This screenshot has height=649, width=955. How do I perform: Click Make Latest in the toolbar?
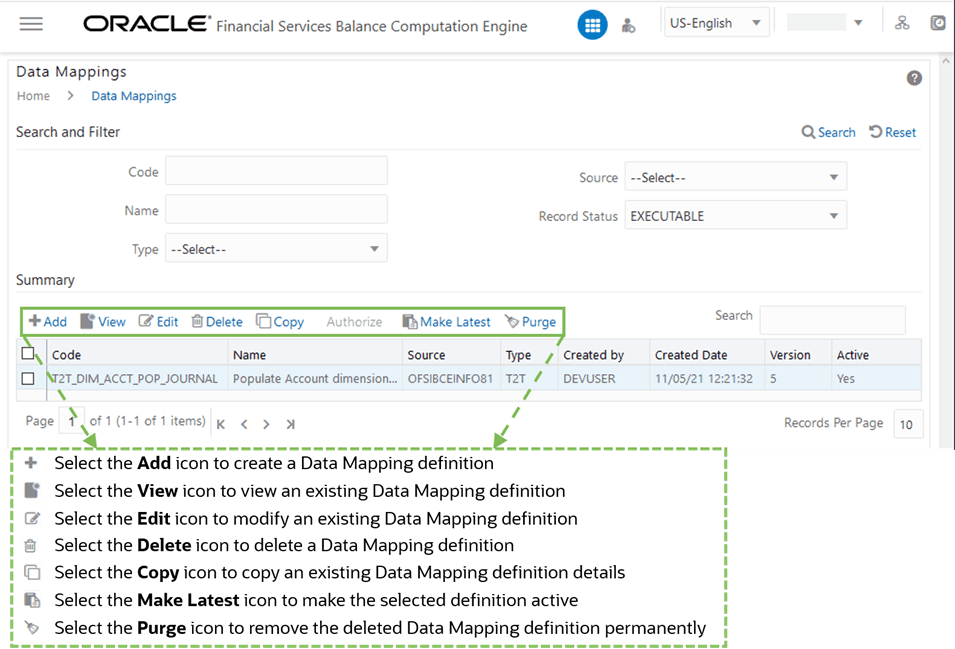(x=446, y=321)
